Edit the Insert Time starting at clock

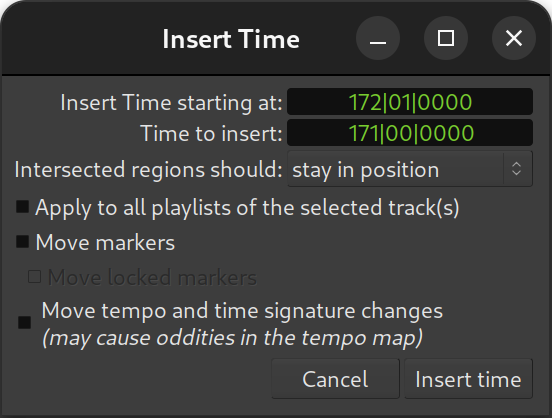pyautogui.click(x=410, y=102)
